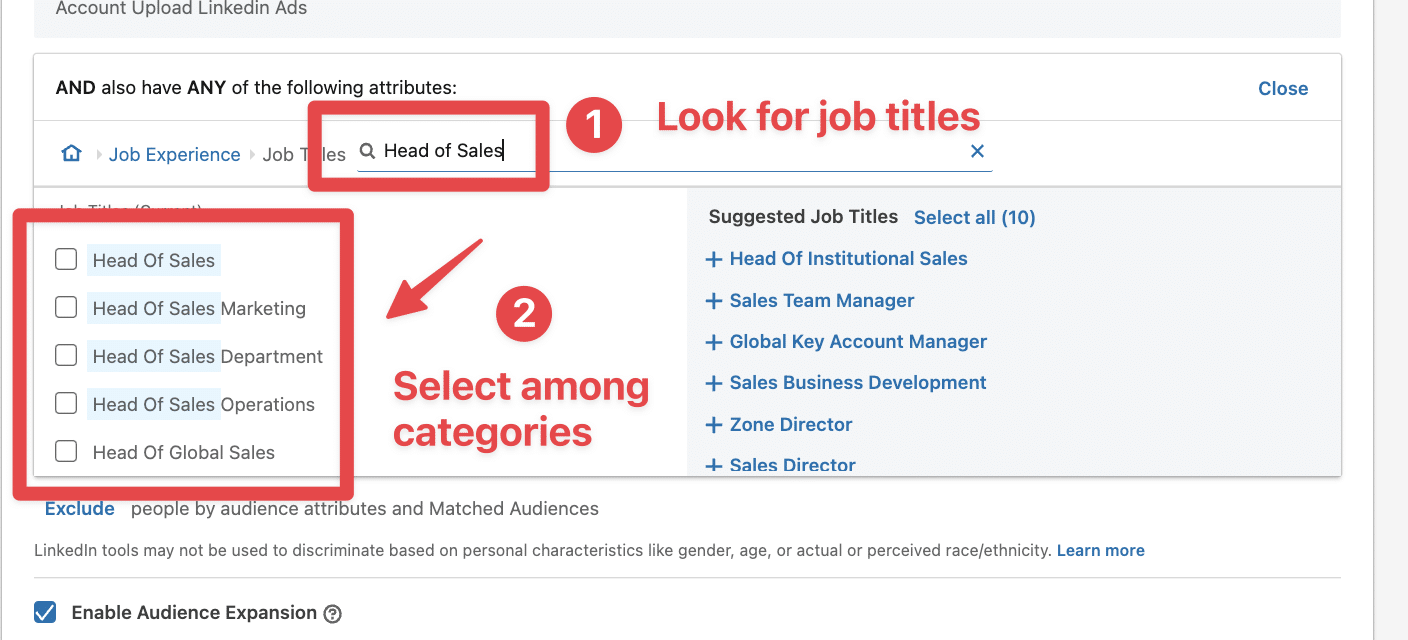
Task: Click the magnifier icon in the search field
Action: pyautogui.click(x=367, y=151)
